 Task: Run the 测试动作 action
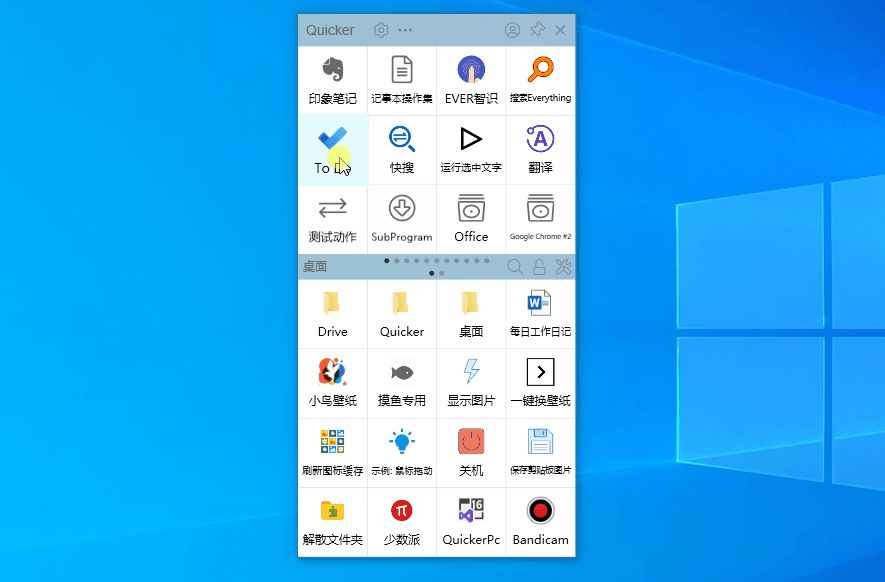(332, 220)
